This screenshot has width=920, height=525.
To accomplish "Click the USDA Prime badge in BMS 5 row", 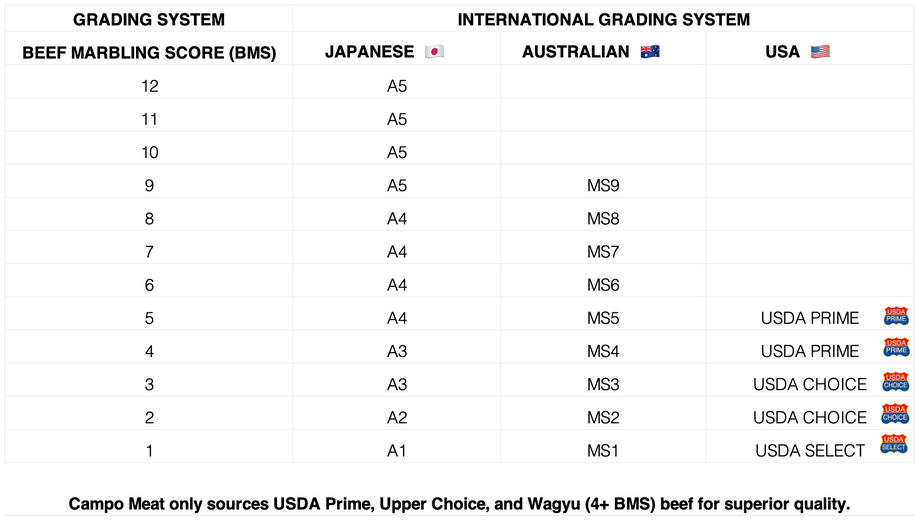I will tap(896, 316).
